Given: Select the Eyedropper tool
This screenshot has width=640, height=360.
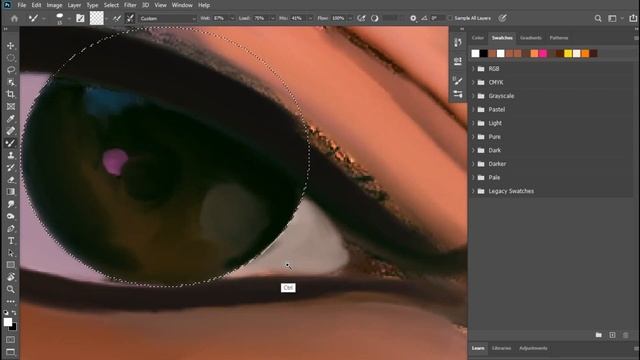Looking at the screenshot, I should (x=11, y=119).
